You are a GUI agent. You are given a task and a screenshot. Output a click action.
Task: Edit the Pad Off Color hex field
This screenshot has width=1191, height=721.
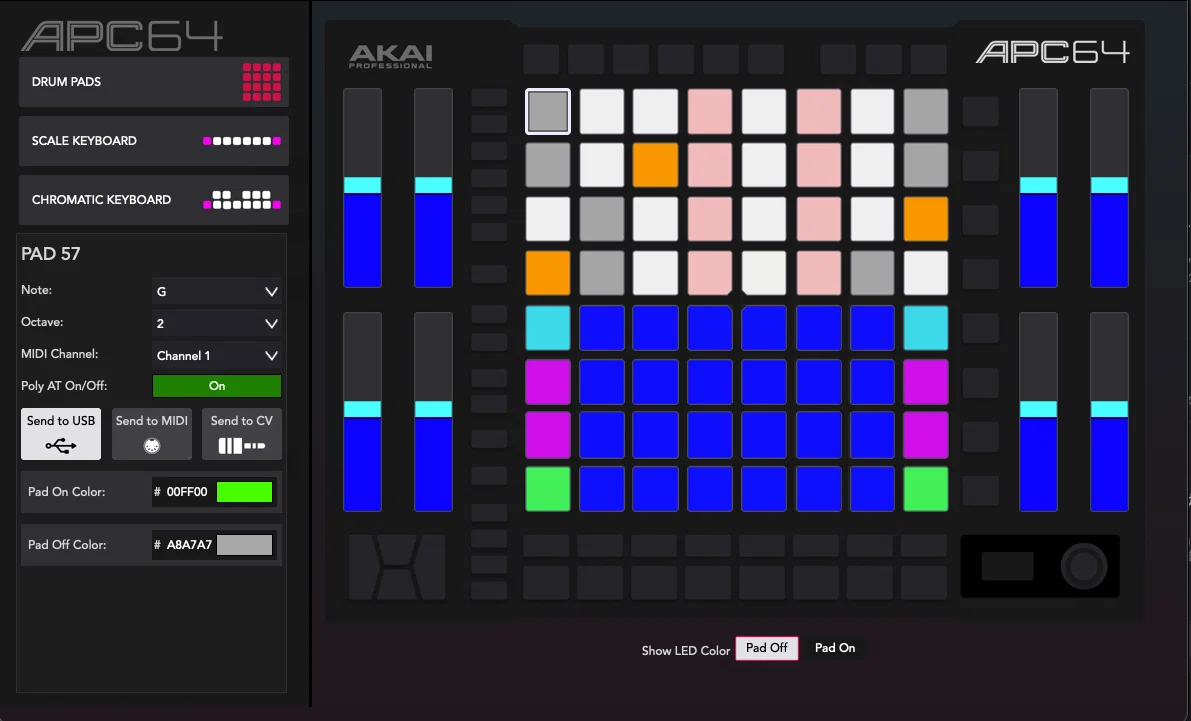click(x=188, y=545)
